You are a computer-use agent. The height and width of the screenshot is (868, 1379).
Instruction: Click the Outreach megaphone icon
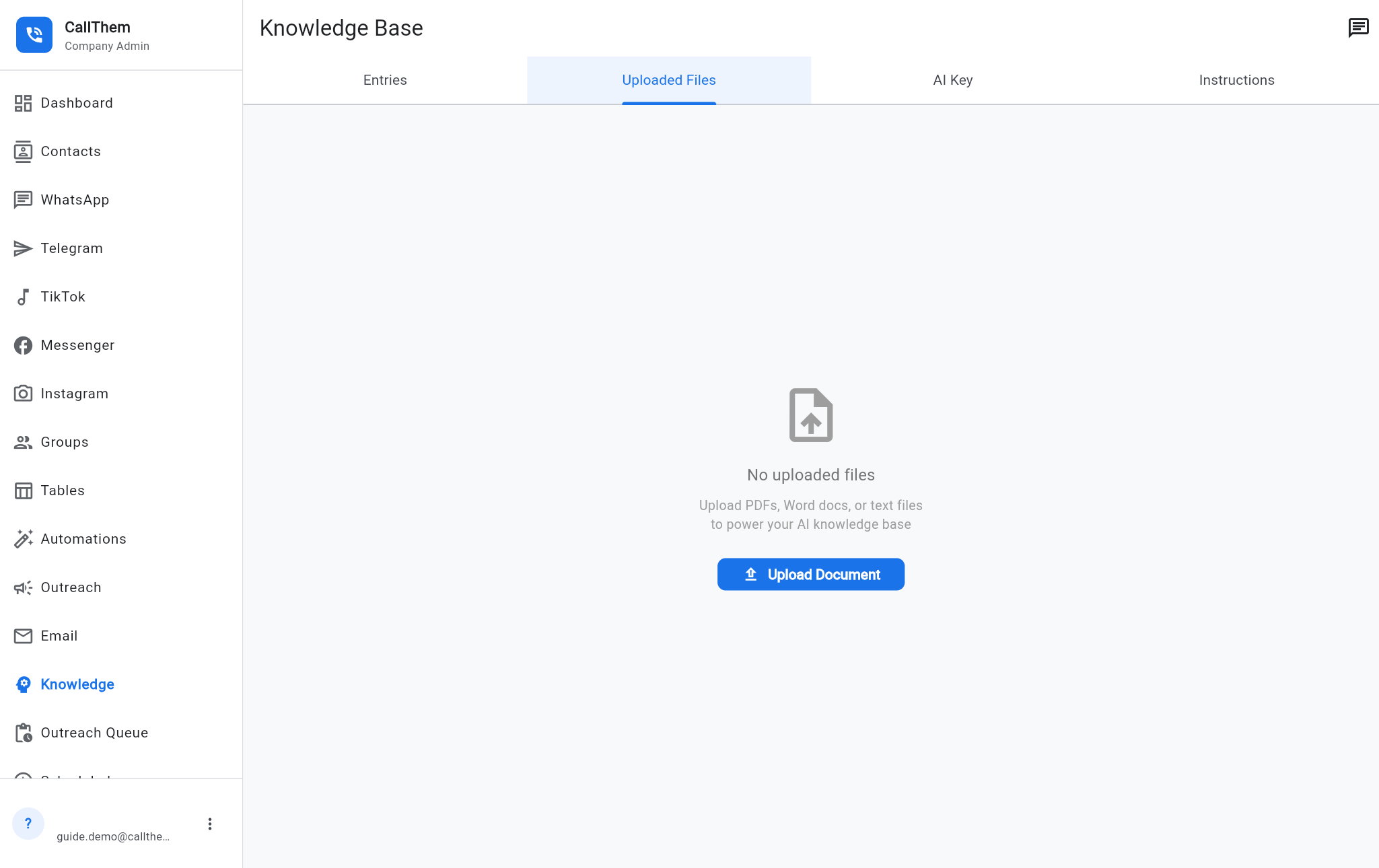23,587
